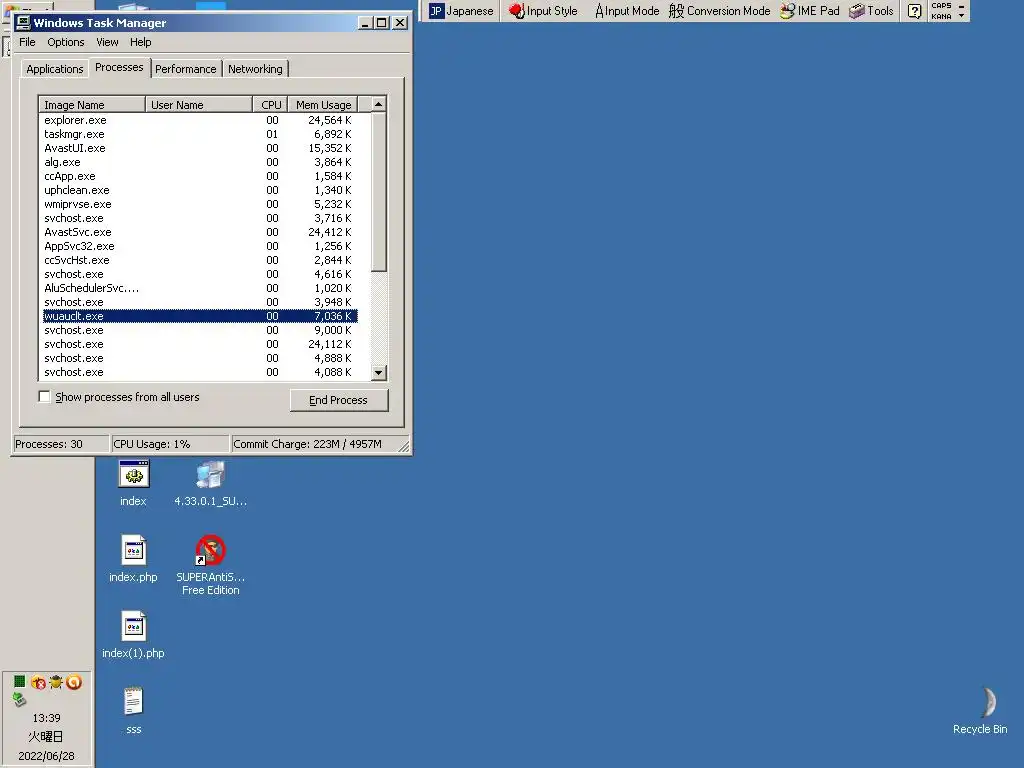Select svchost.exe row using 24,112 K
The image size is (1024, 768).
point(200,344)
